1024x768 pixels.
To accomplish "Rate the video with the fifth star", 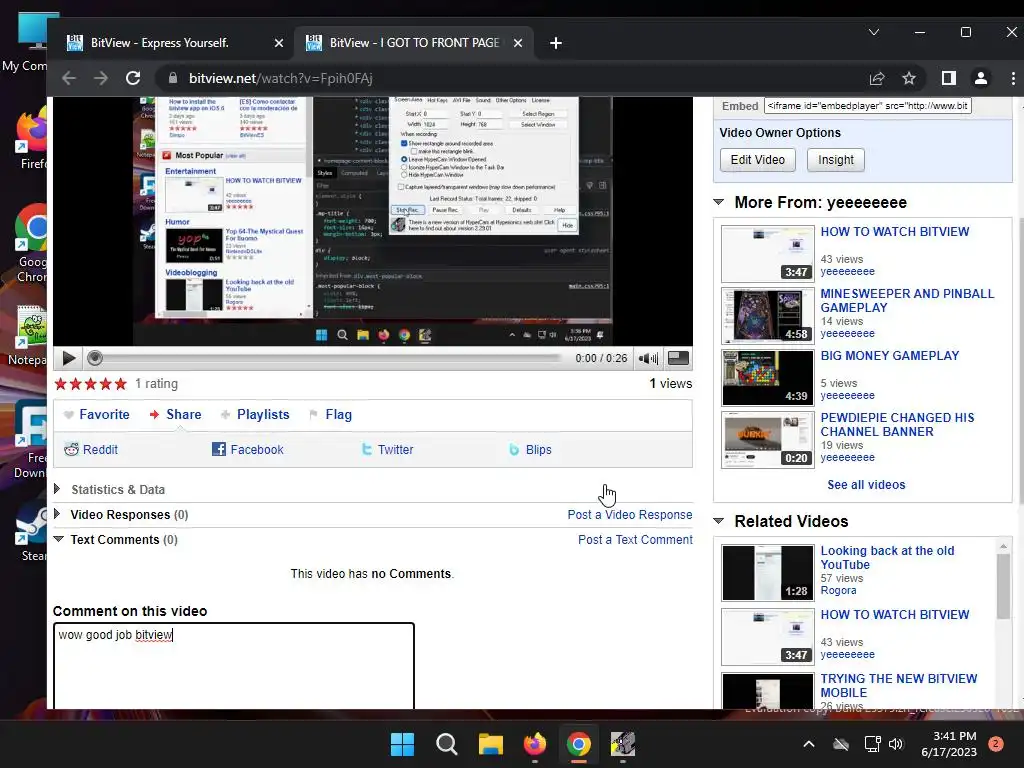I will (121, 384).
